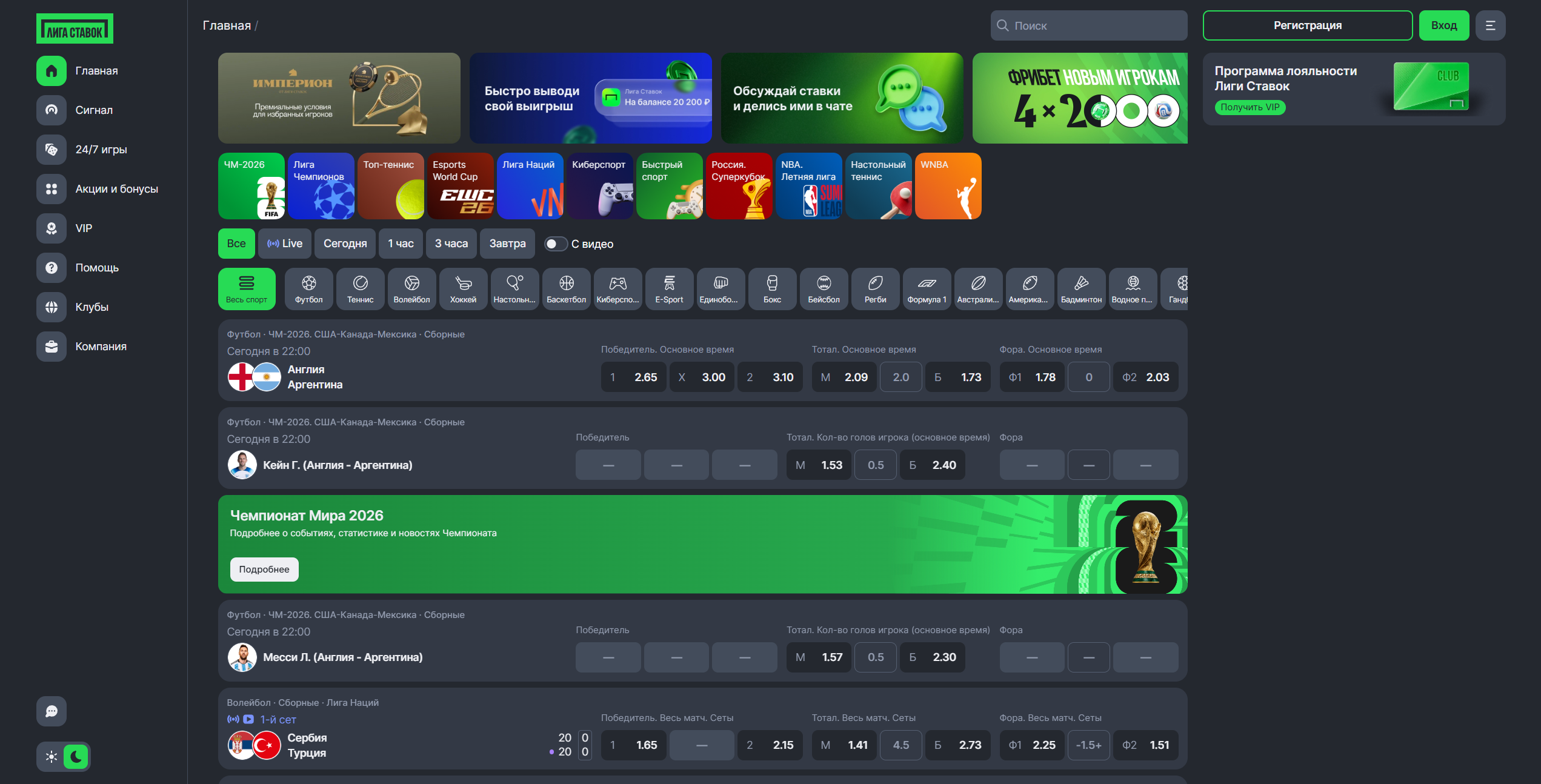Select Kane total over 0.5 at 2.40

(933, 465)
